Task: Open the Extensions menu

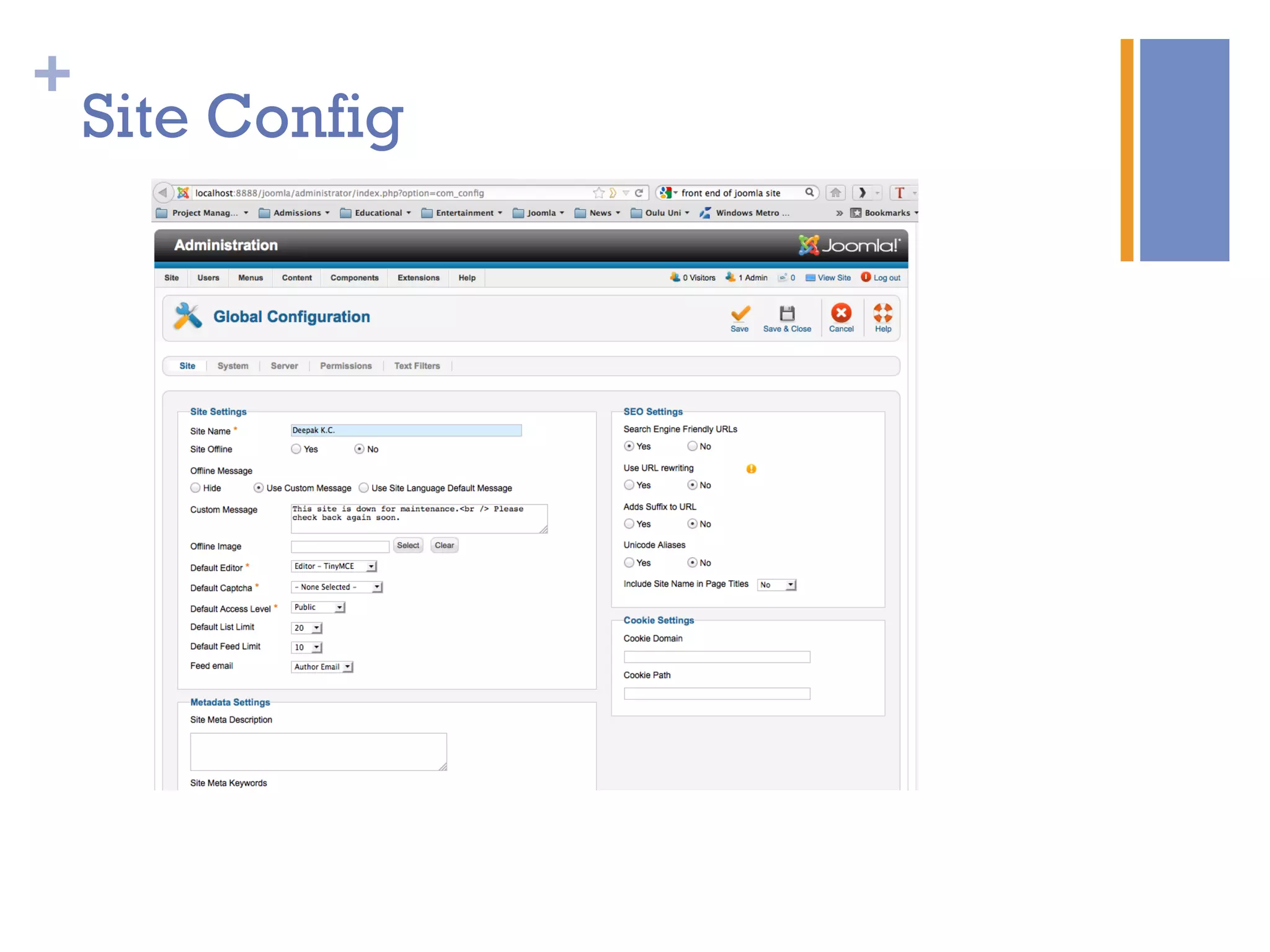Action: click(419, 278)
